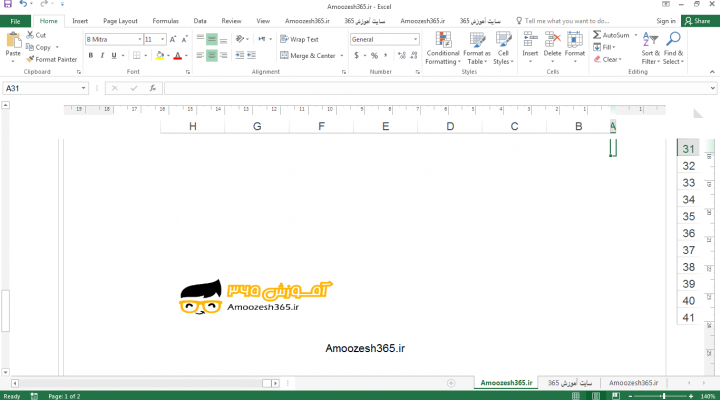Switch to Normal view in status bar

(x=576, y=396)
